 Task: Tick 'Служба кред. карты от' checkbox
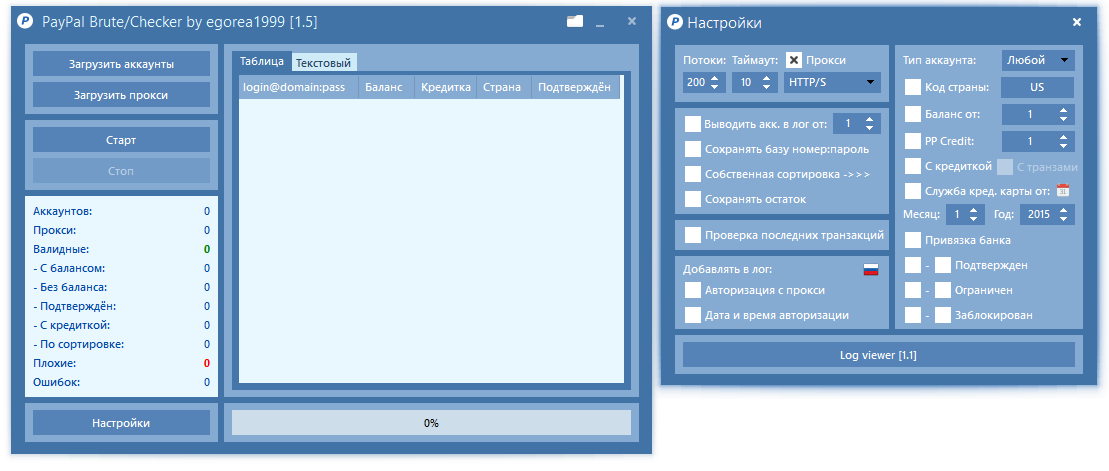tap(913, 190)
